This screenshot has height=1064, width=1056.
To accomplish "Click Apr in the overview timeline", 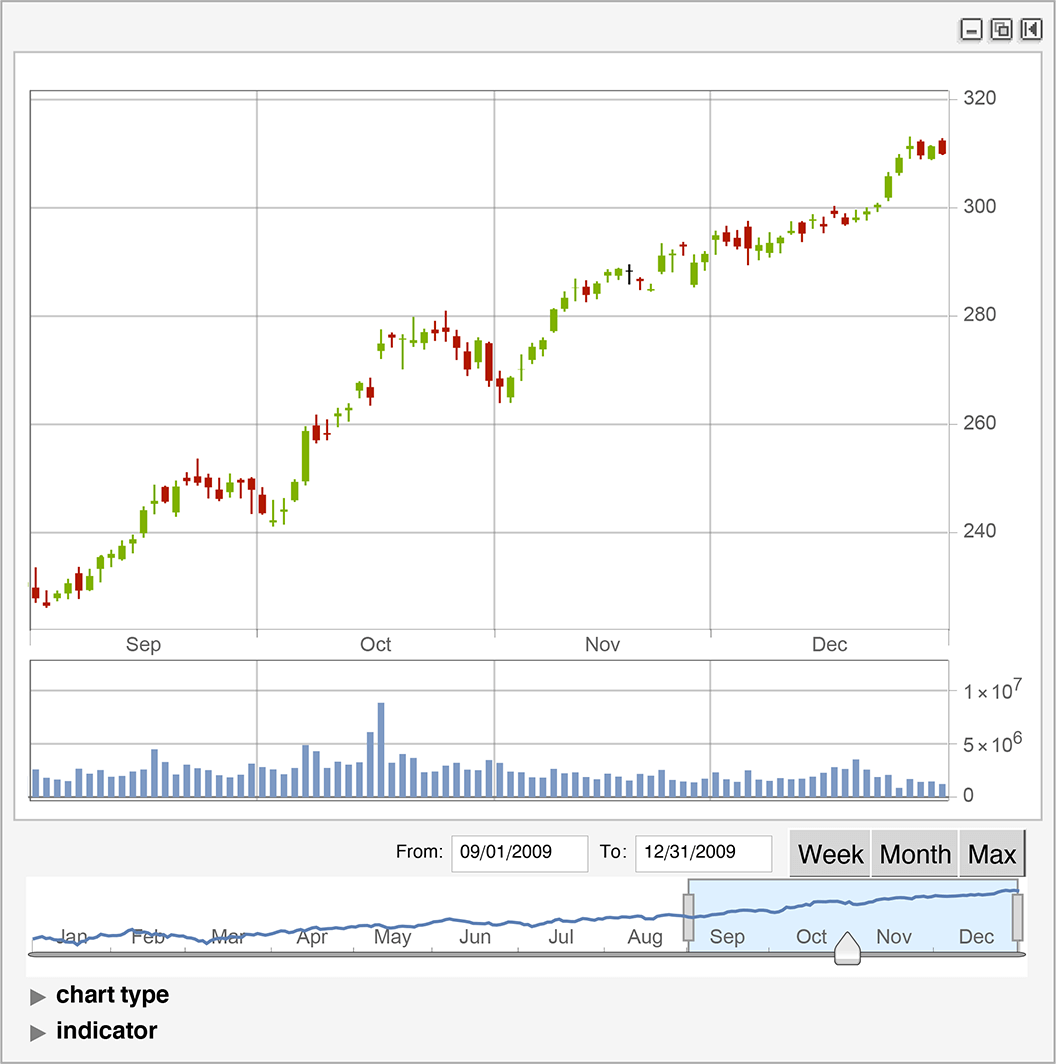I will click(x=312, y=938).
